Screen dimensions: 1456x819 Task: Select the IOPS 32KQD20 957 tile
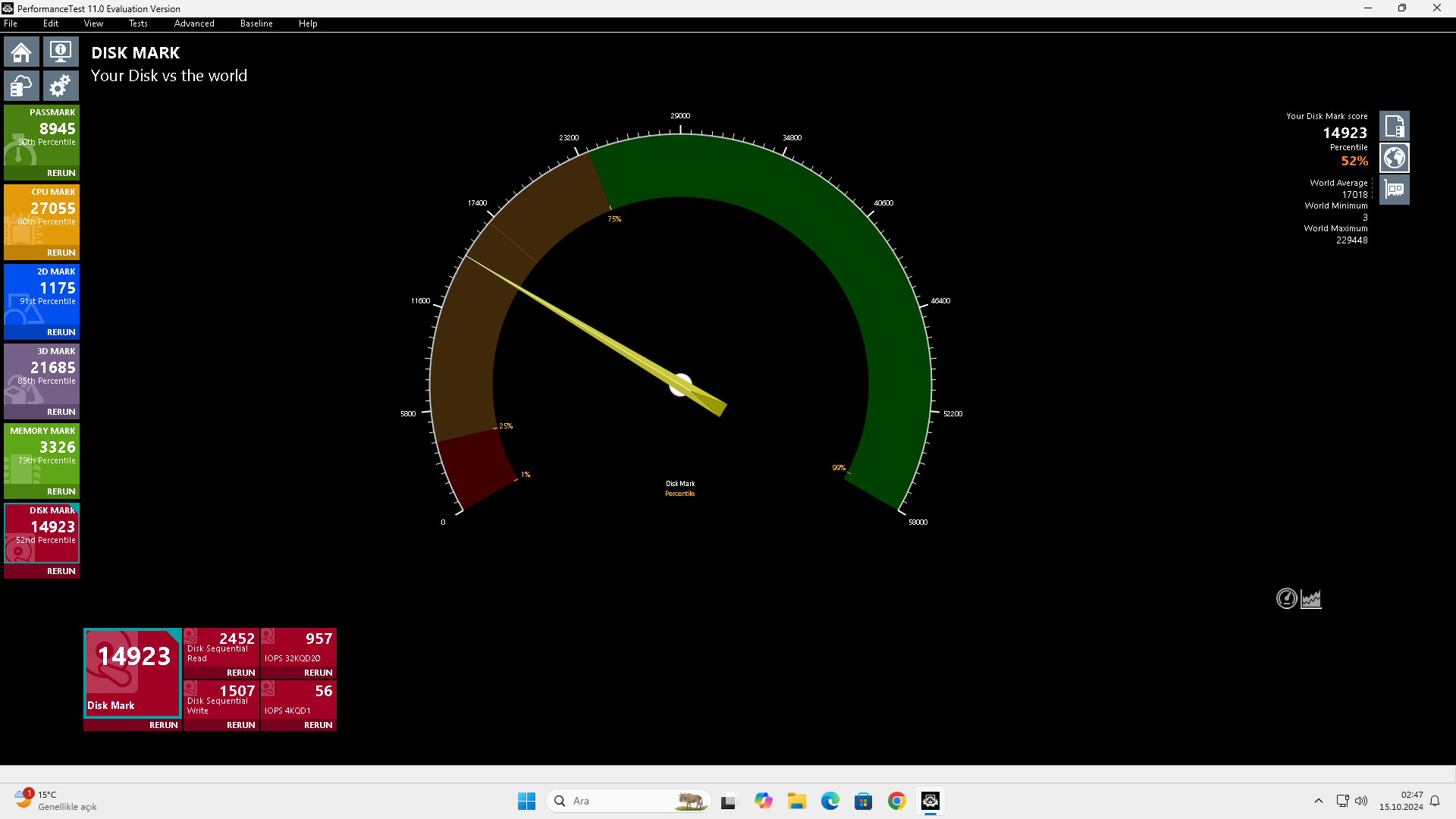pos(299,648)
